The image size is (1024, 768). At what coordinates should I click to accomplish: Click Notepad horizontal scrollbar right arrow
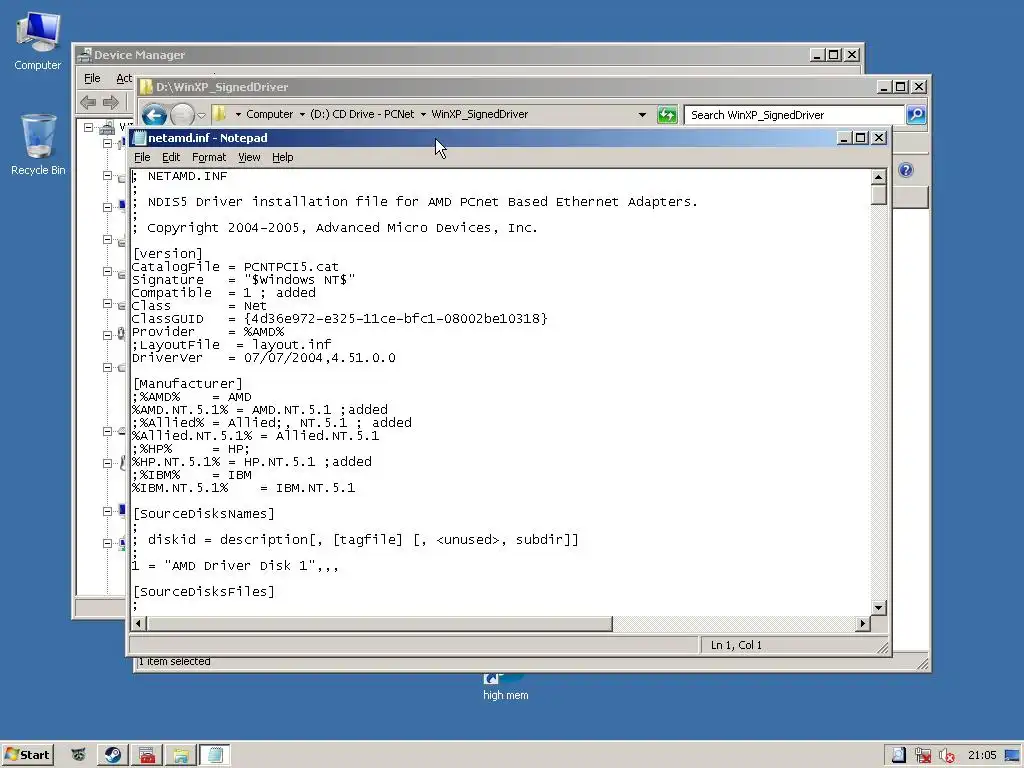click(x=863, y=624)
